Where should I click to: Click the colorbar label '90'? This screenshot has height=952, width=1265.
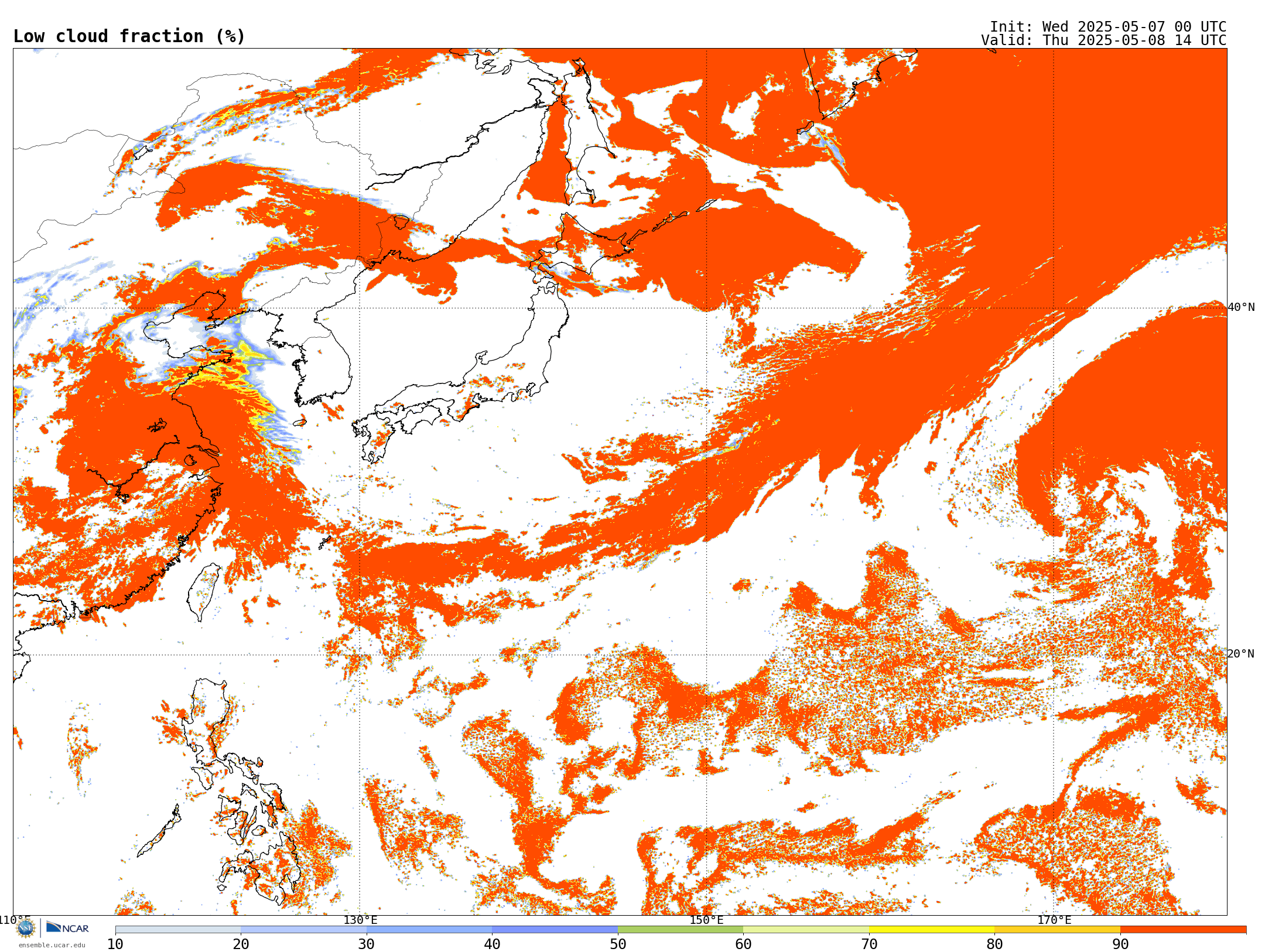(x=1120, y=944)
